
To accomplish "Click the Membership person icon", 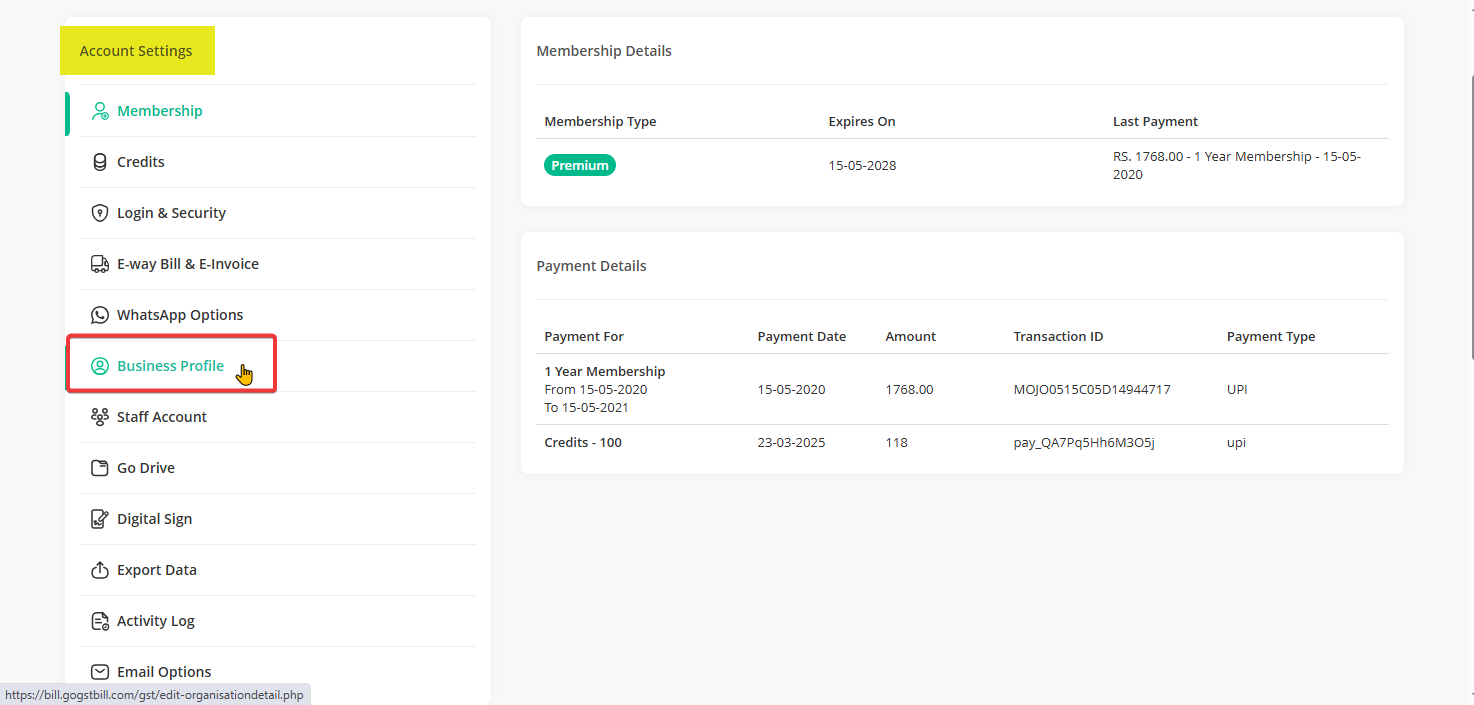I will [100, 111].
